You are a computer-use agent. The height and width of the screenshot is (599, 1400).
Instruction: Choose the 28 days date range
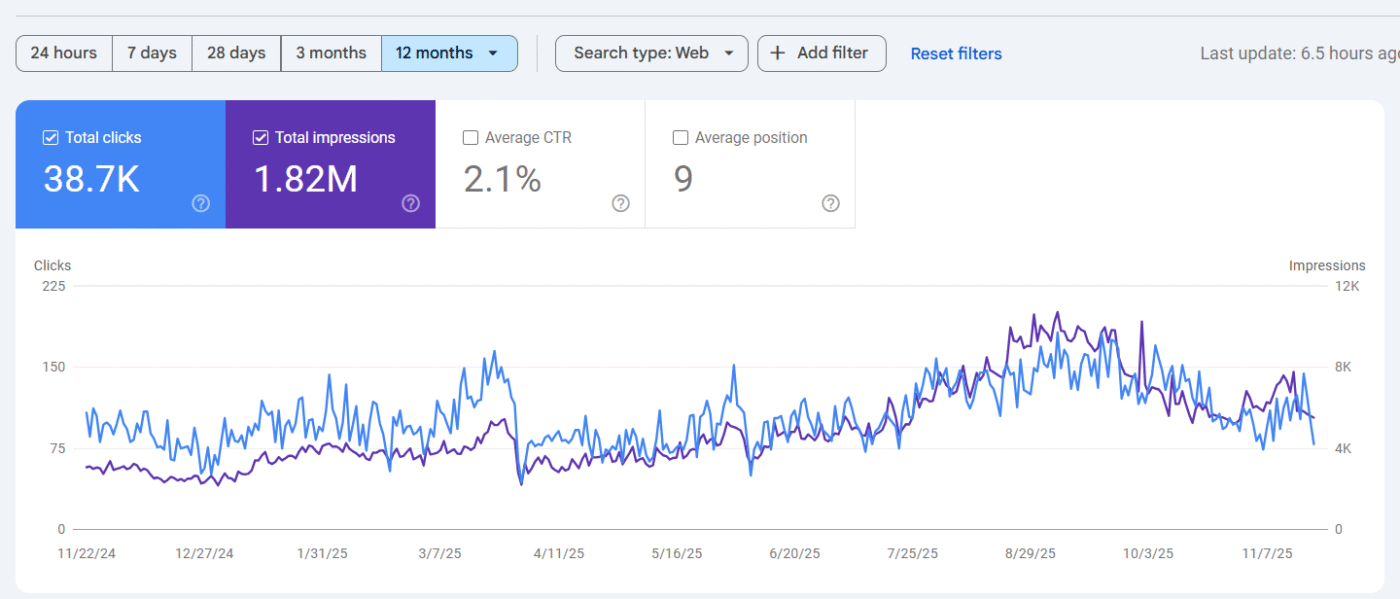click(236, 54)
